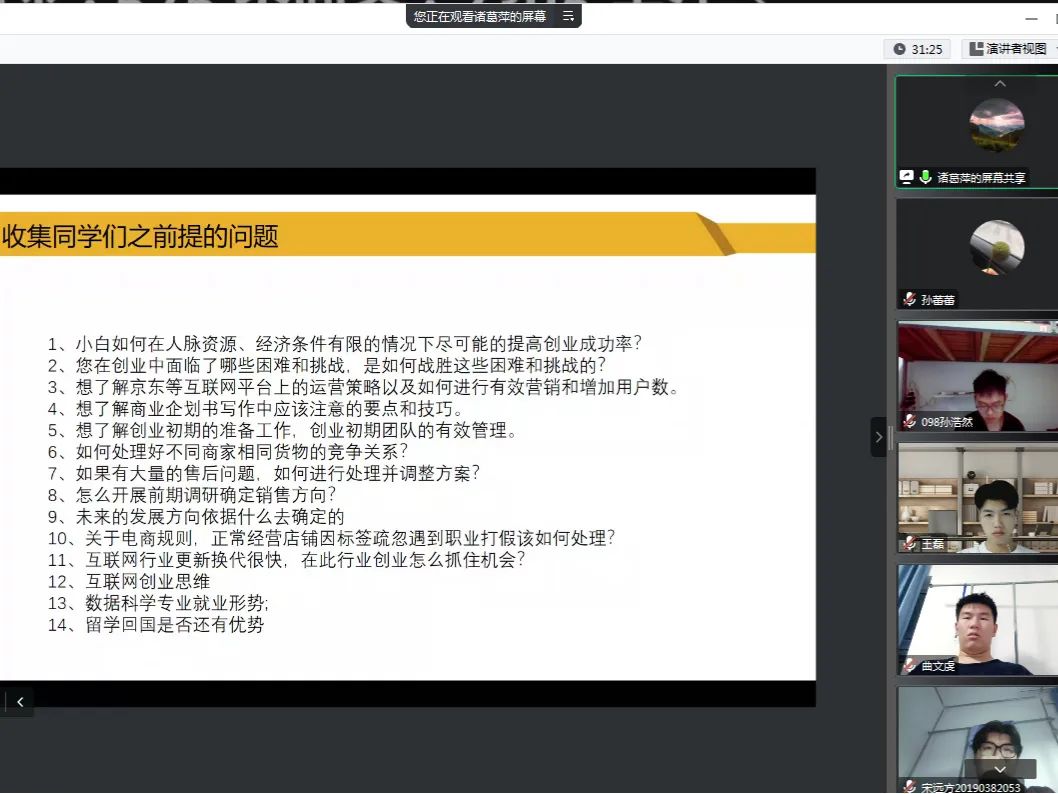Click the back arrow at slide's bottom-left
Viewport: 1058px width, 794px height.
19,702
